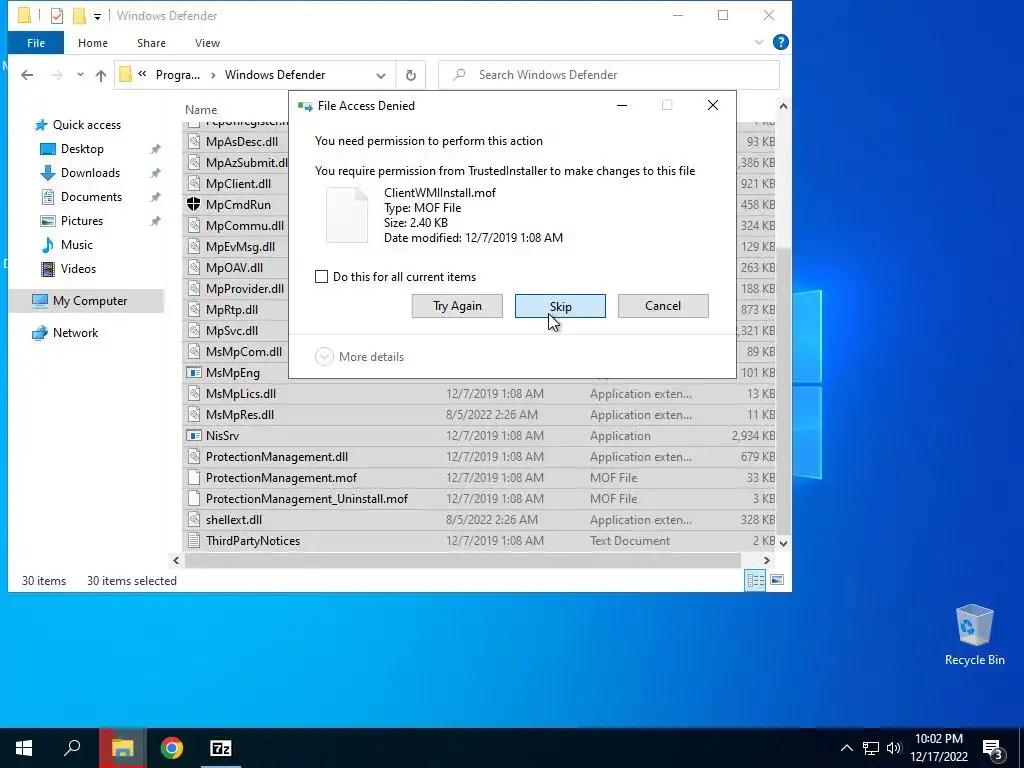Switch to the Share ribbon tab
This screenshot has width=1024, height=768.
[x=151, y=43]
